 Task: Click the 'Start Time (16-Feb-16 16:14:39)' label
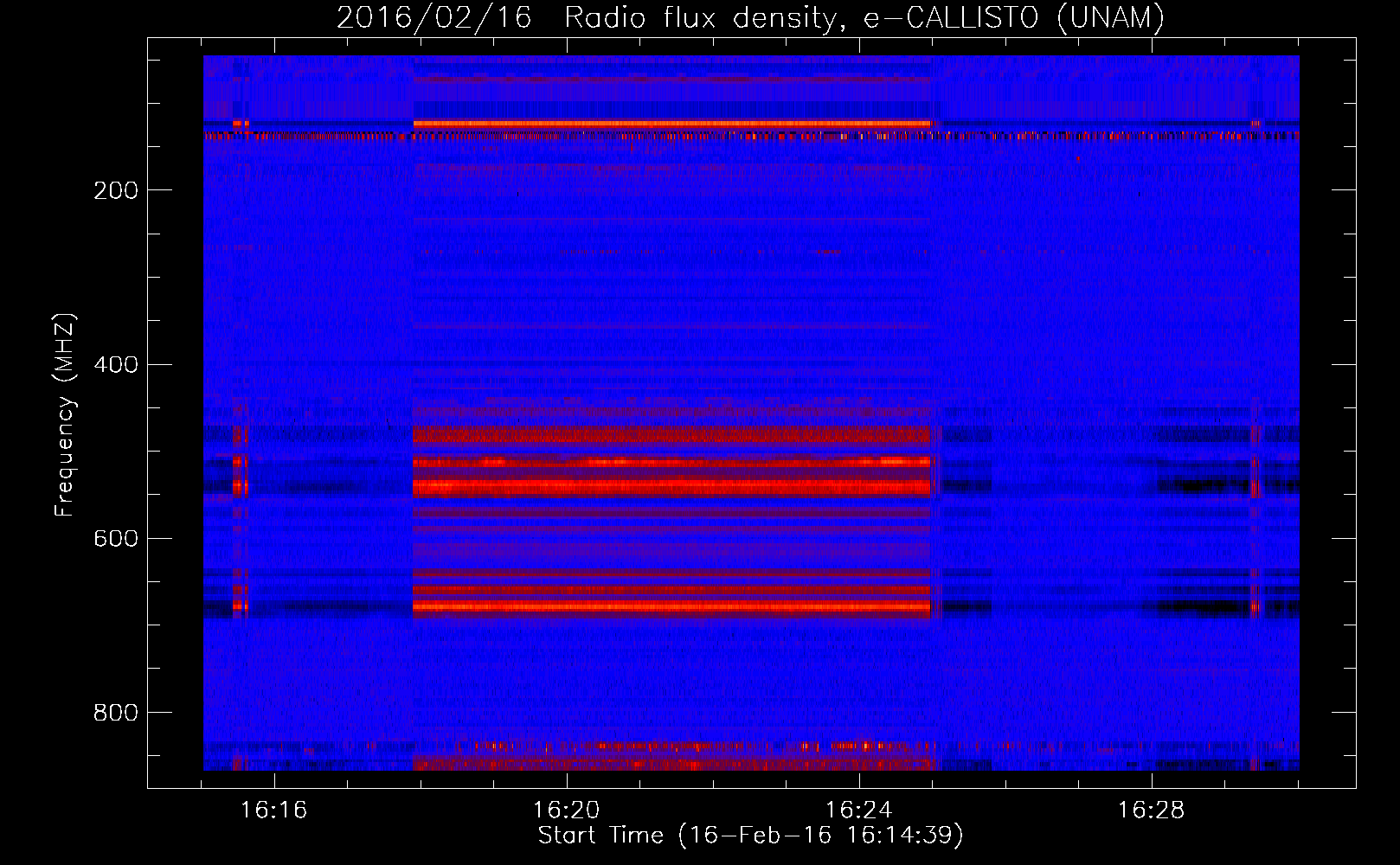click(x=750, y=836)
